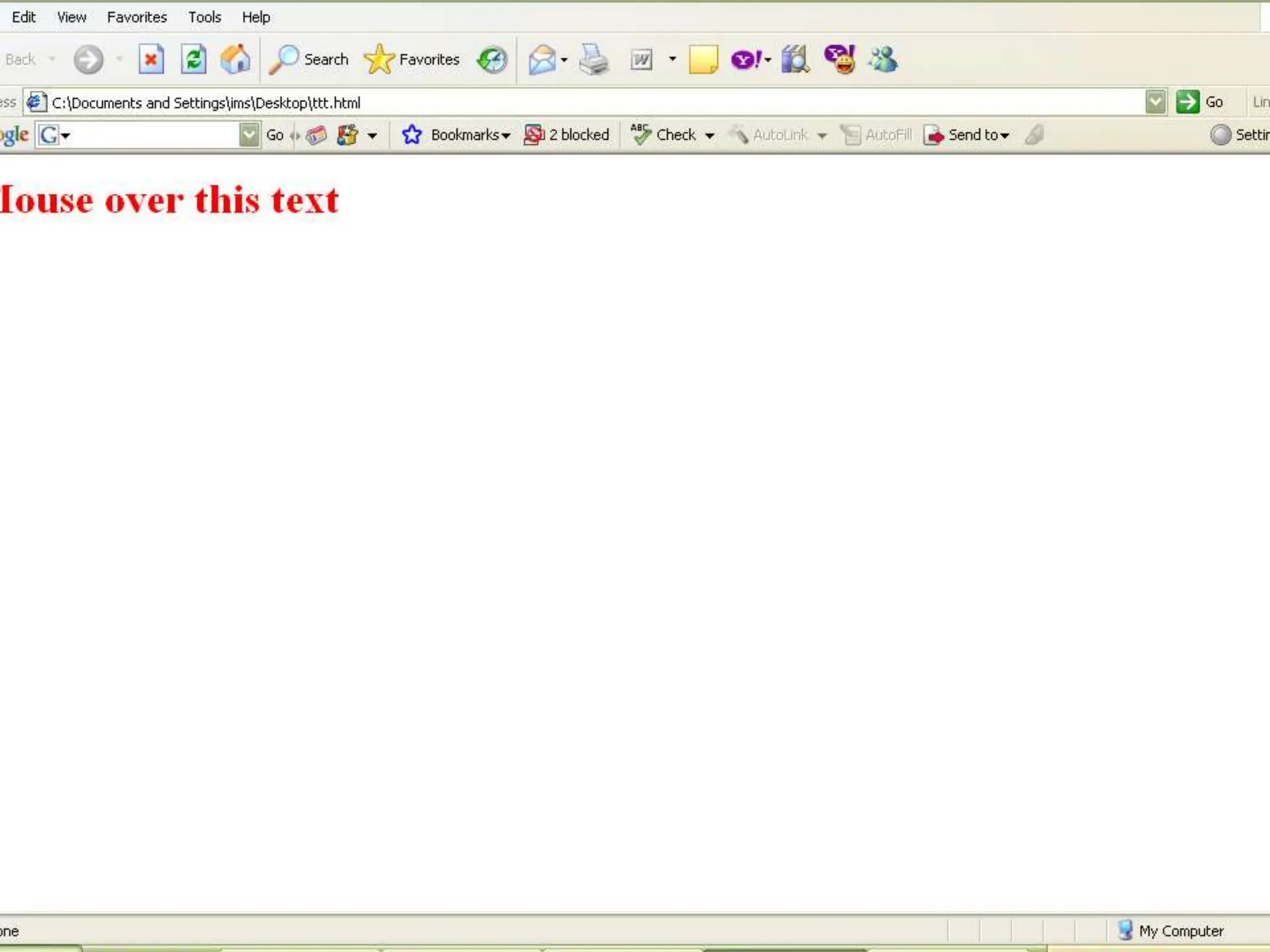The height and width of the screenshot is (952, 1270).
Task: Open the Windows Messenger people icon
Action: pyautogui.click(x=883, y=60)
